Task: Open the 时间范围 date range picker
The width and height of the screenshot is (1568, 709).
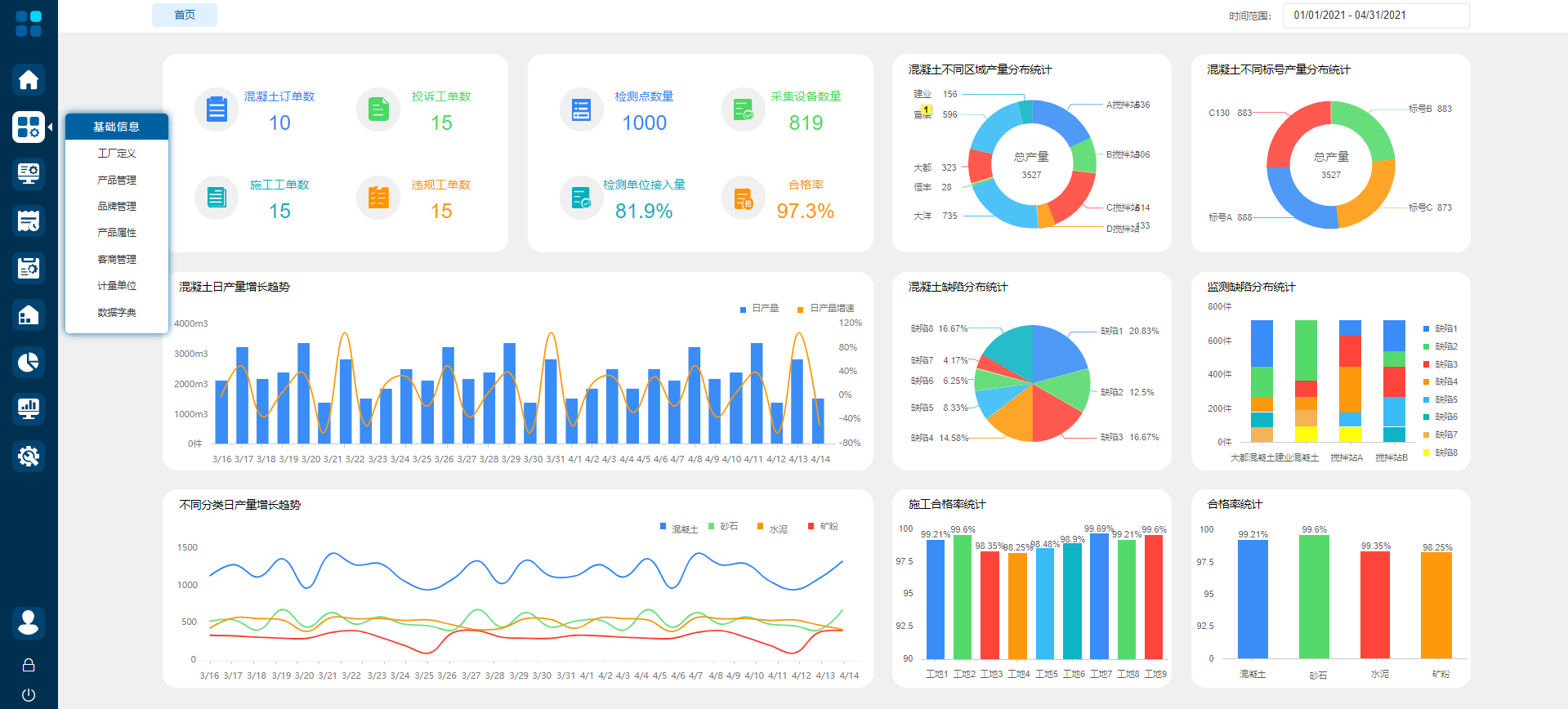Action: click(x=1375, y=16)
